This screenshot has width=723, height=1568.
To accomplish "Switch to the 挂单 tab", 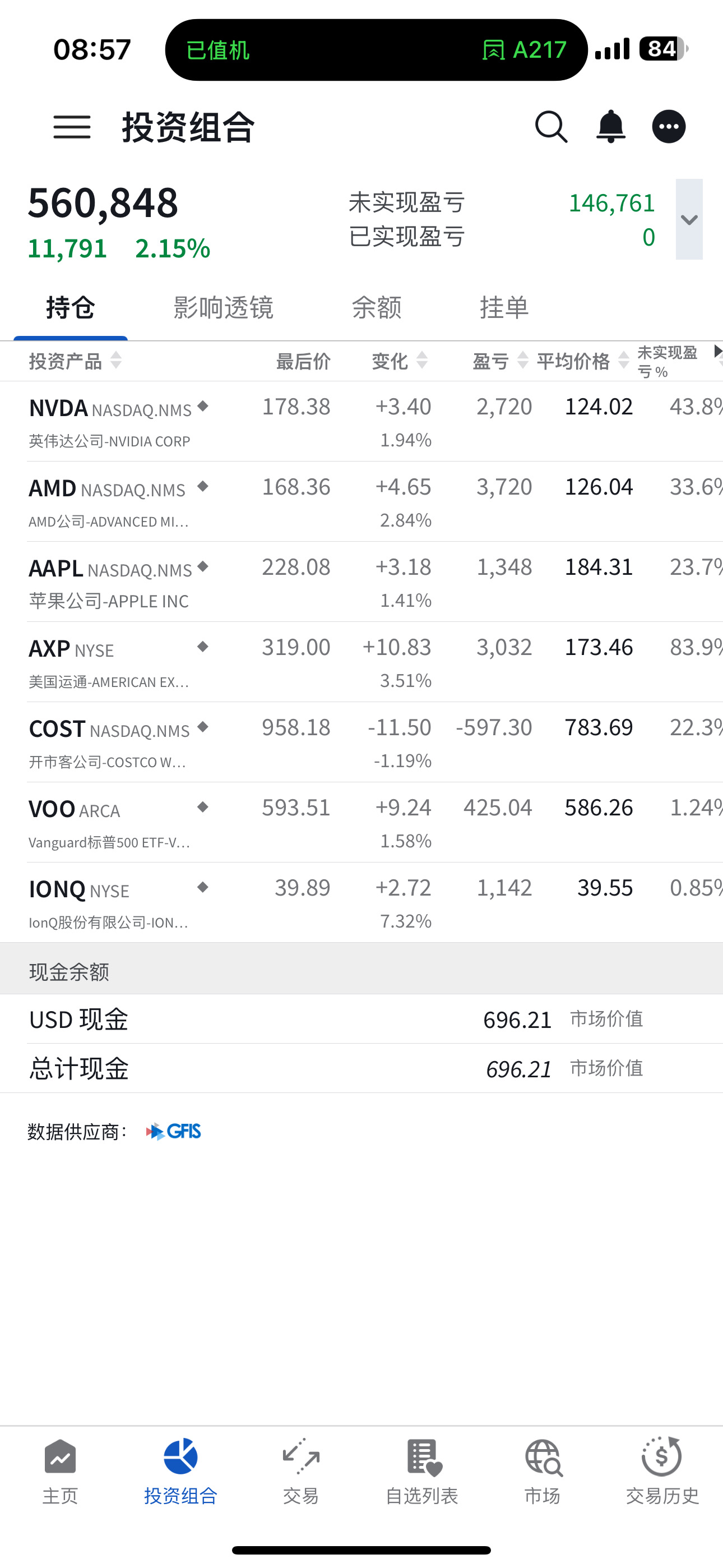I will coord(504,307).
